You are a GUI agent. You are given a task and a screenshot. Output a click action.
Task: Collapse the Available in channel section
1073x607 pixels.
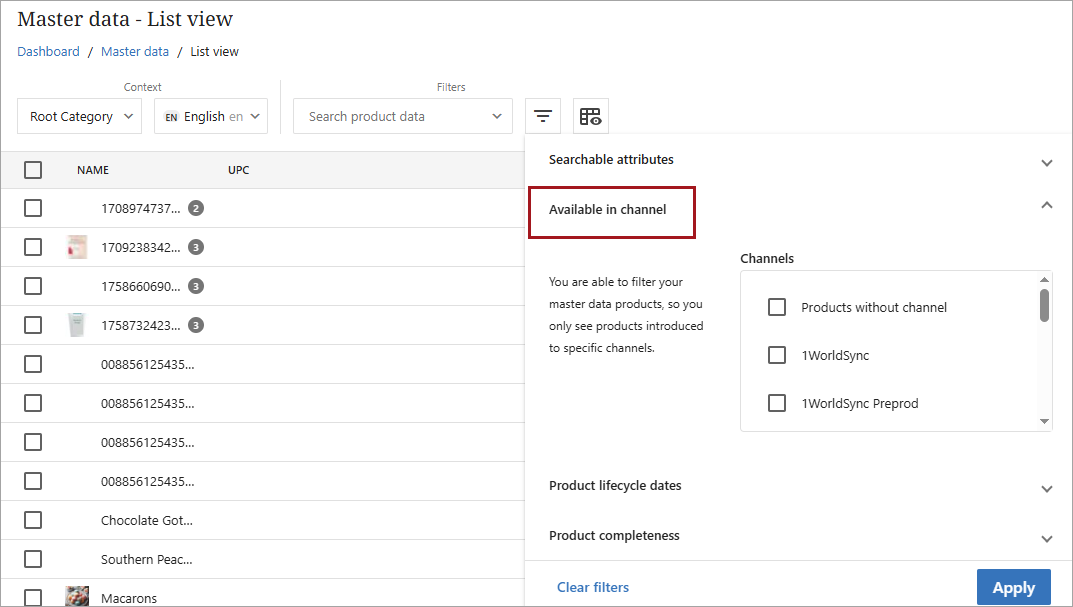(x=1046, y=205)
